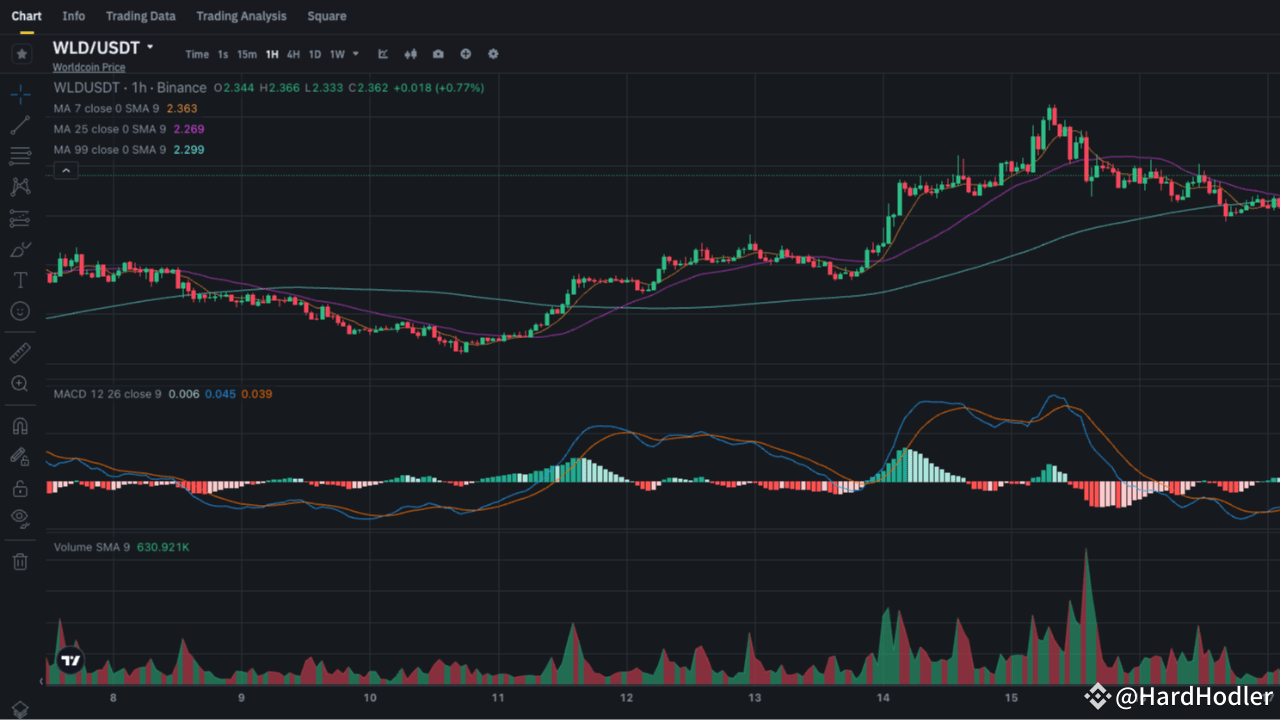Open the Trading Data tab
1280x720 pixels.
141,16
